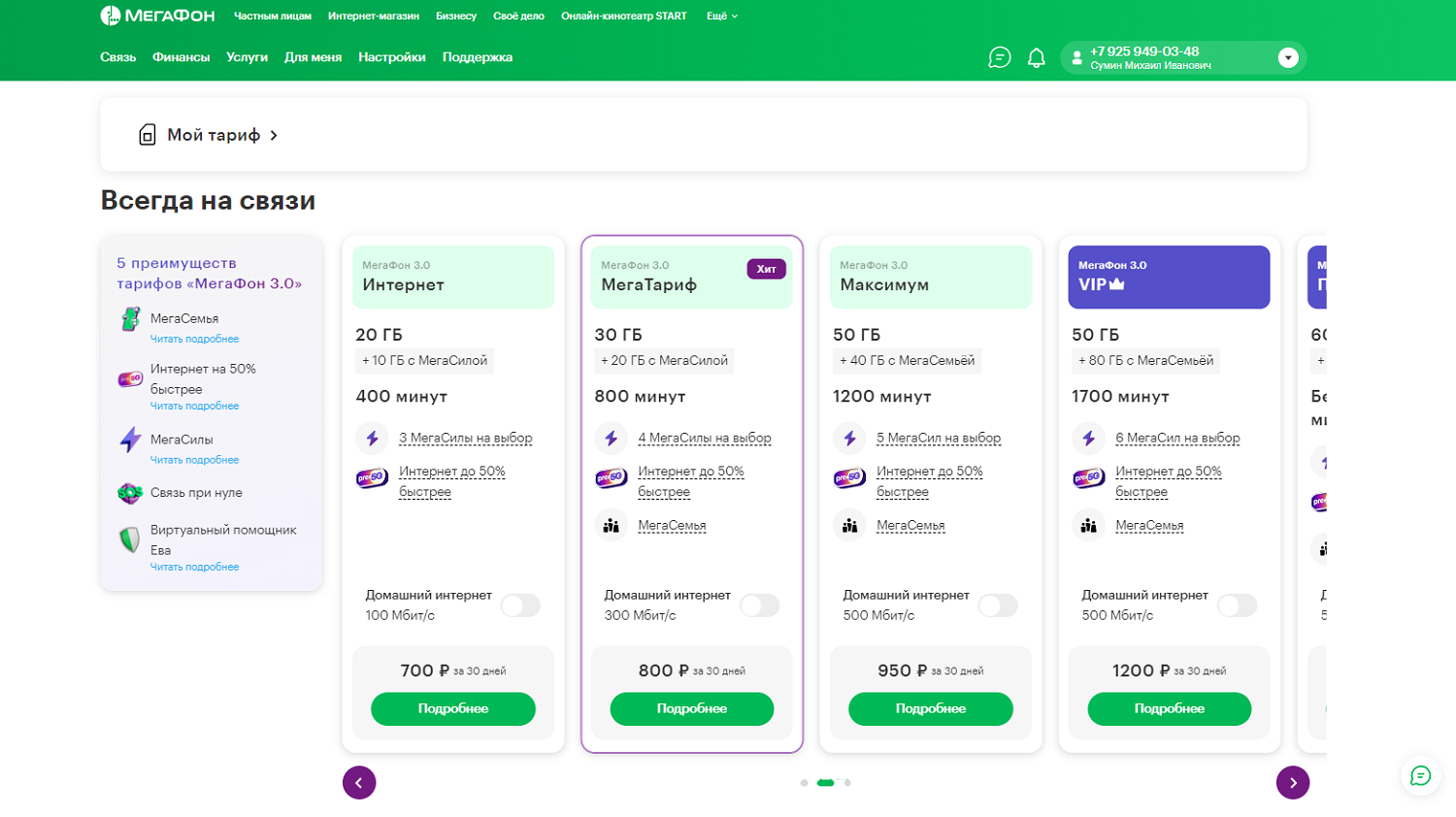Open 4 МегаСилы на выбор link
1456x817 pixels.
pos(705,439)
